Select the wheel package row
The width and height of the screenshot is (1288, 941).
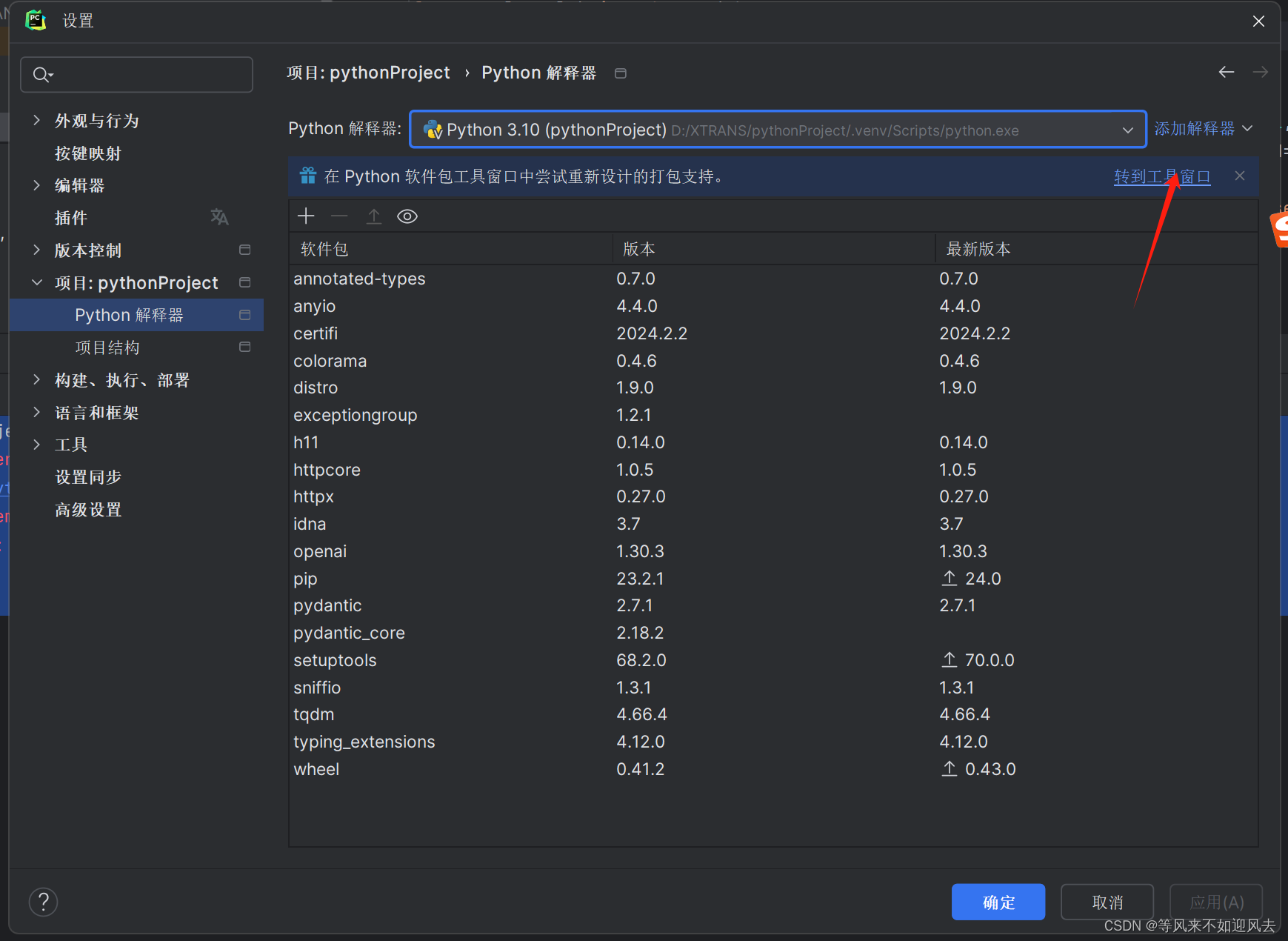click(x=773, y=769)
